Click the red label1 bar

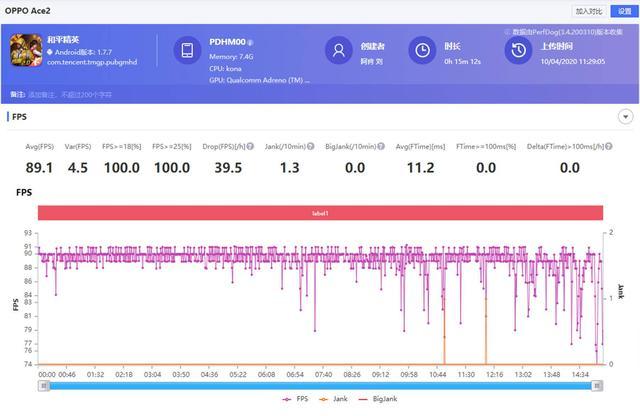click(320, 213)
